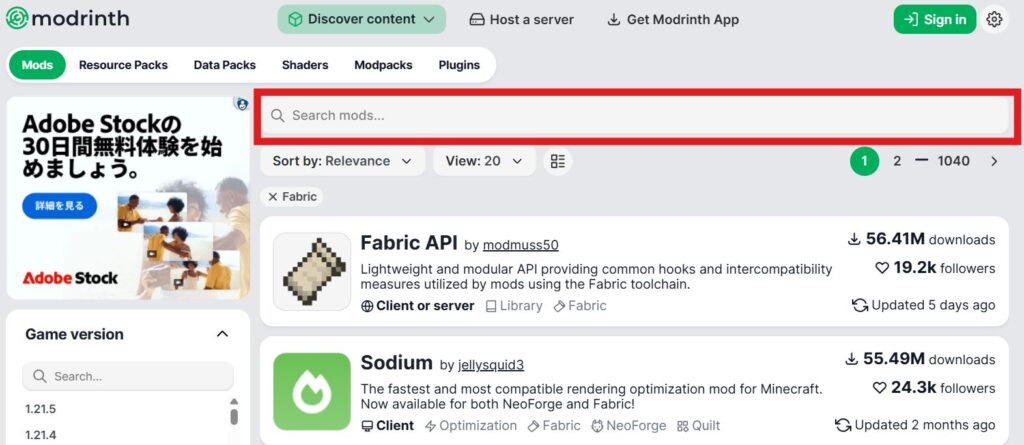Switch to the grid/list view icon
Screen dimensions: 1024x445
(558, 161)
